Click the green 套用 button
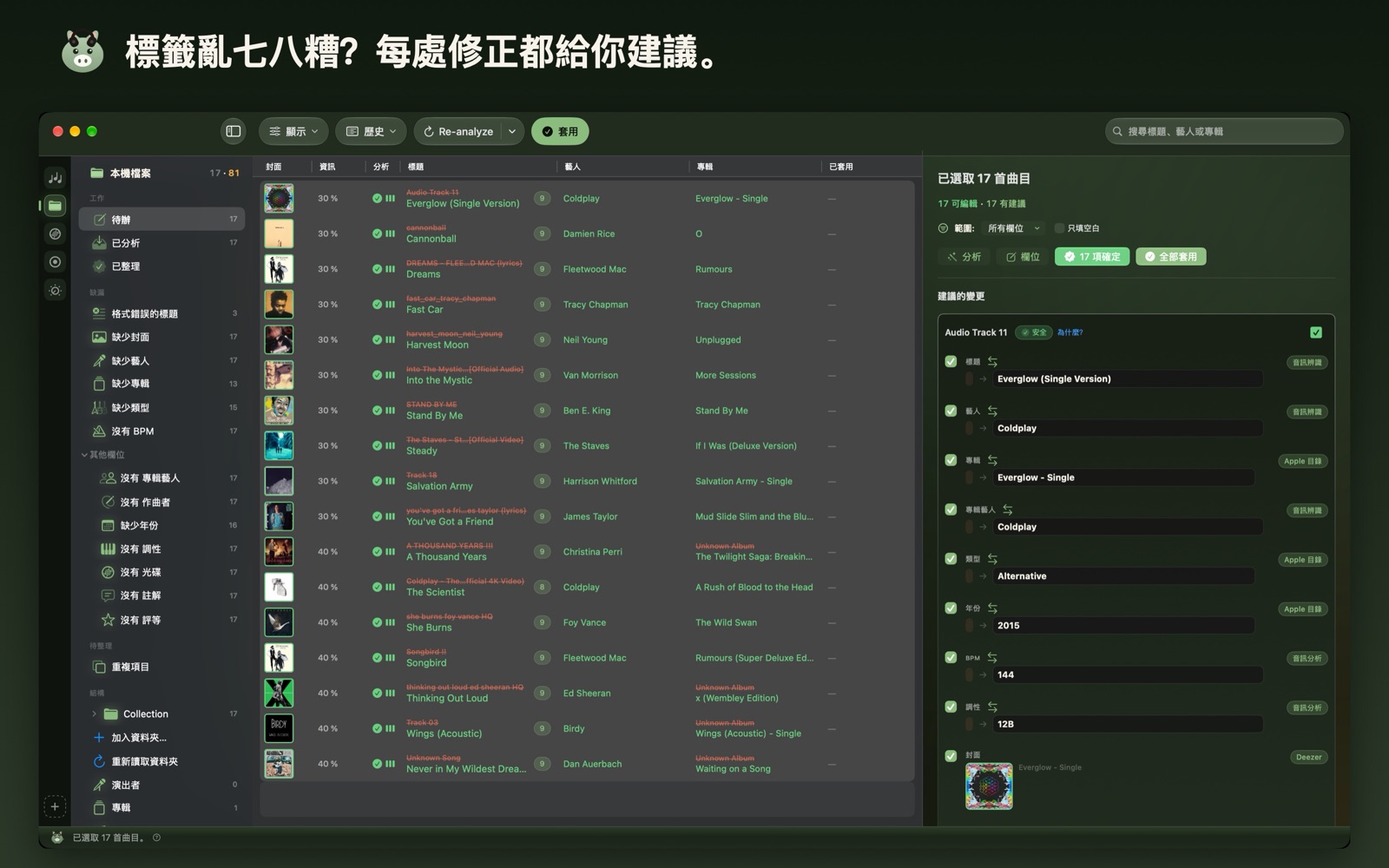Screen dimensions: 1389x868 coord(560,131)
